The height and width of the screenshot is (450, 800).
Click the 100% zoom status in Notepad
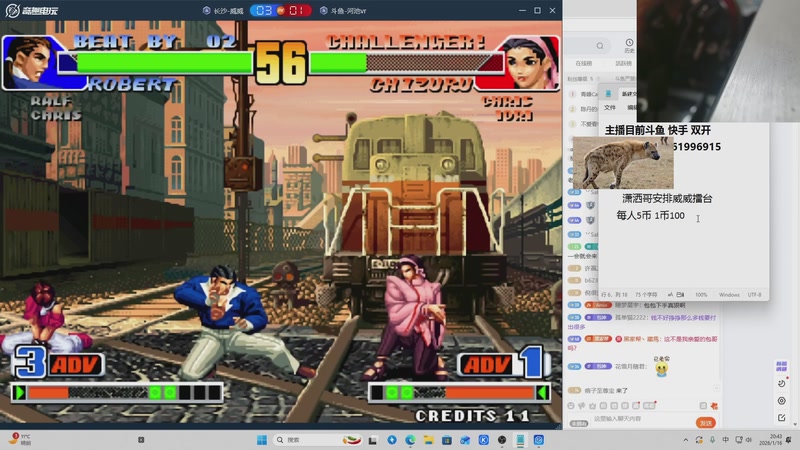click(x=701, y=295)
